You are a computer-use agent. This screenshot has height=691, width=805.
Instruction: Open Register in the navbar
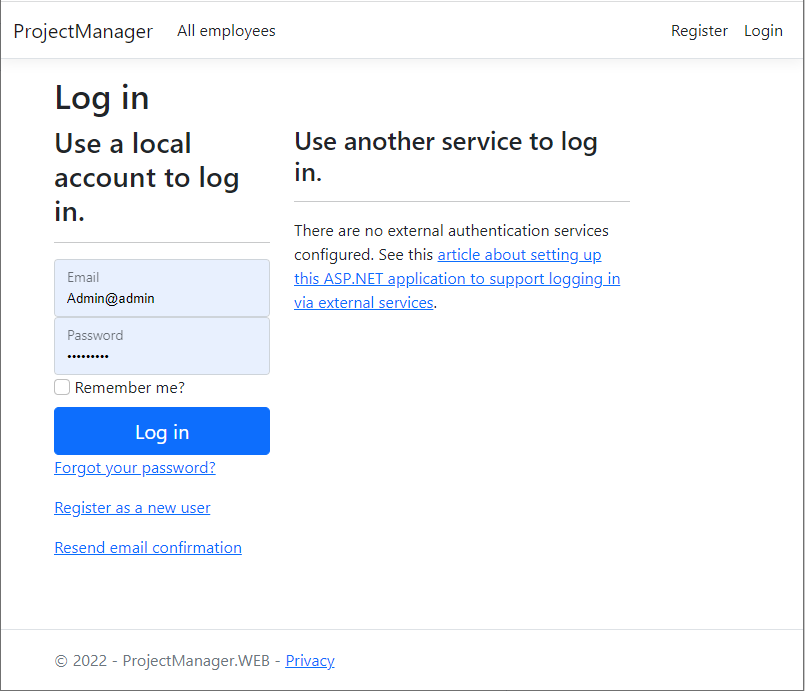click(x=699, y=31)
